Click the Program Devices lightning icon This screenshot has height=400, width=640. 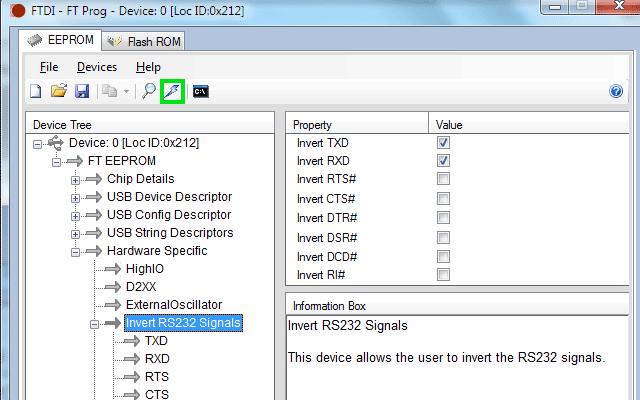point(173,92)
